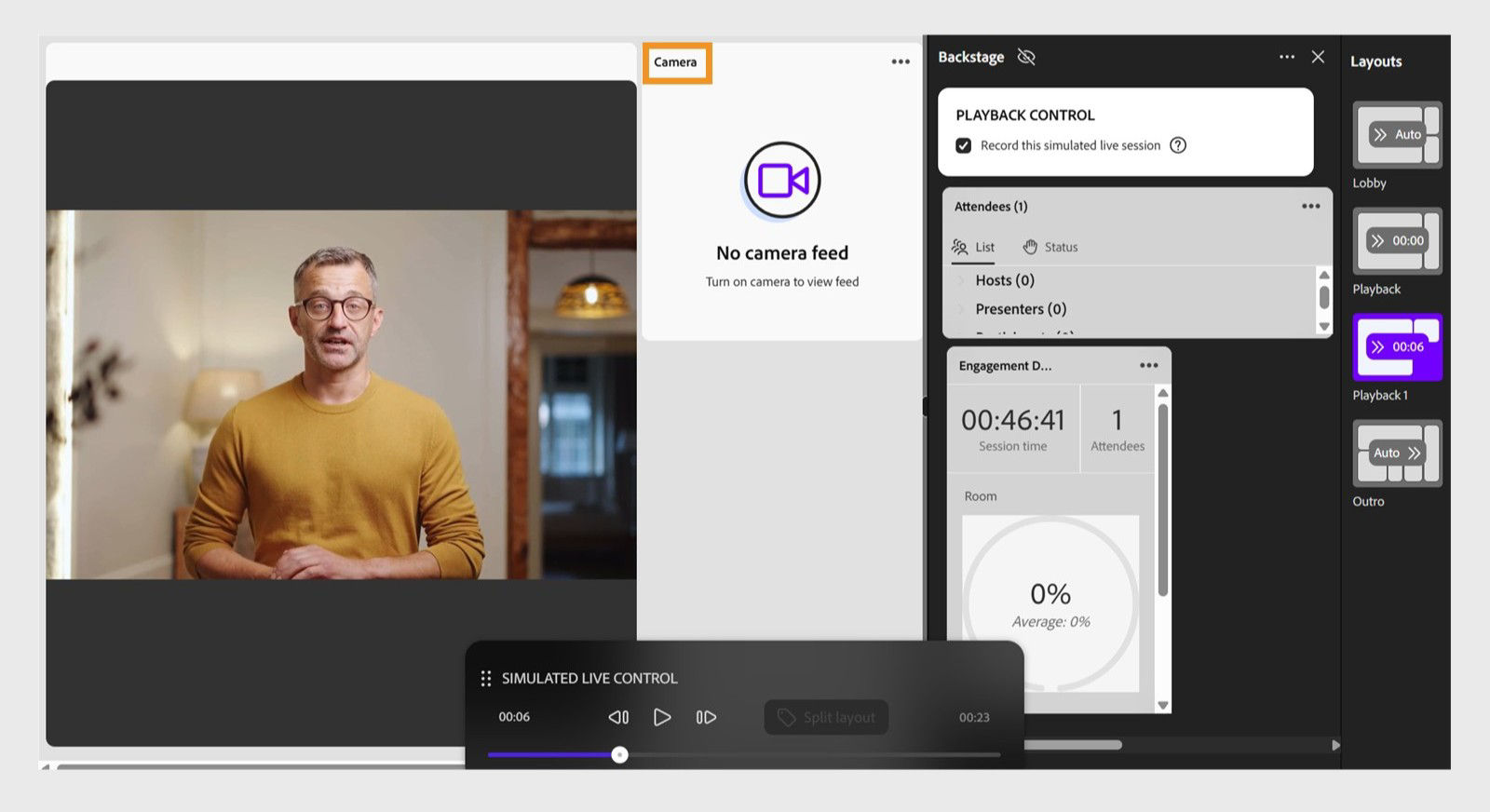Switch to the attendees List tab
1490x812 pixels.
point(973,247)
